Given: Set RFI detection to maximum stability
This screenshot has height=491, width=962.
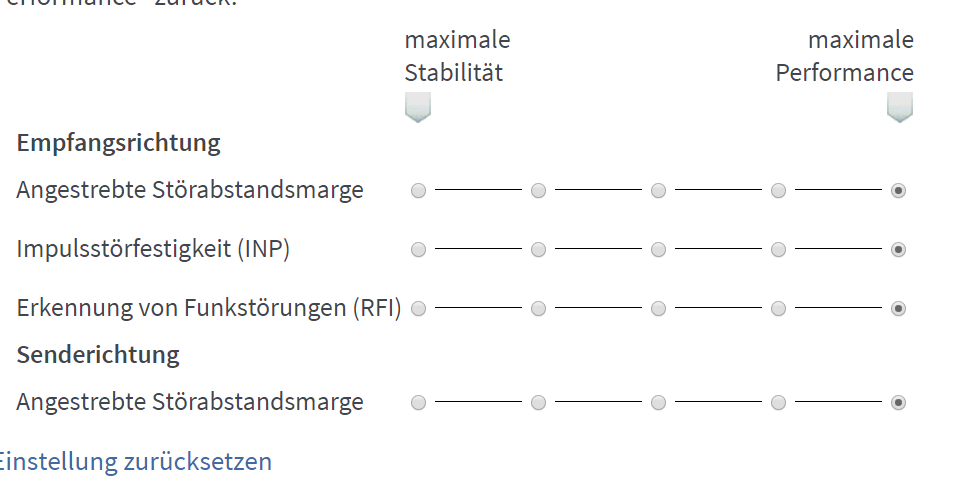Looking at the screenshot, I should click(418, 309).
